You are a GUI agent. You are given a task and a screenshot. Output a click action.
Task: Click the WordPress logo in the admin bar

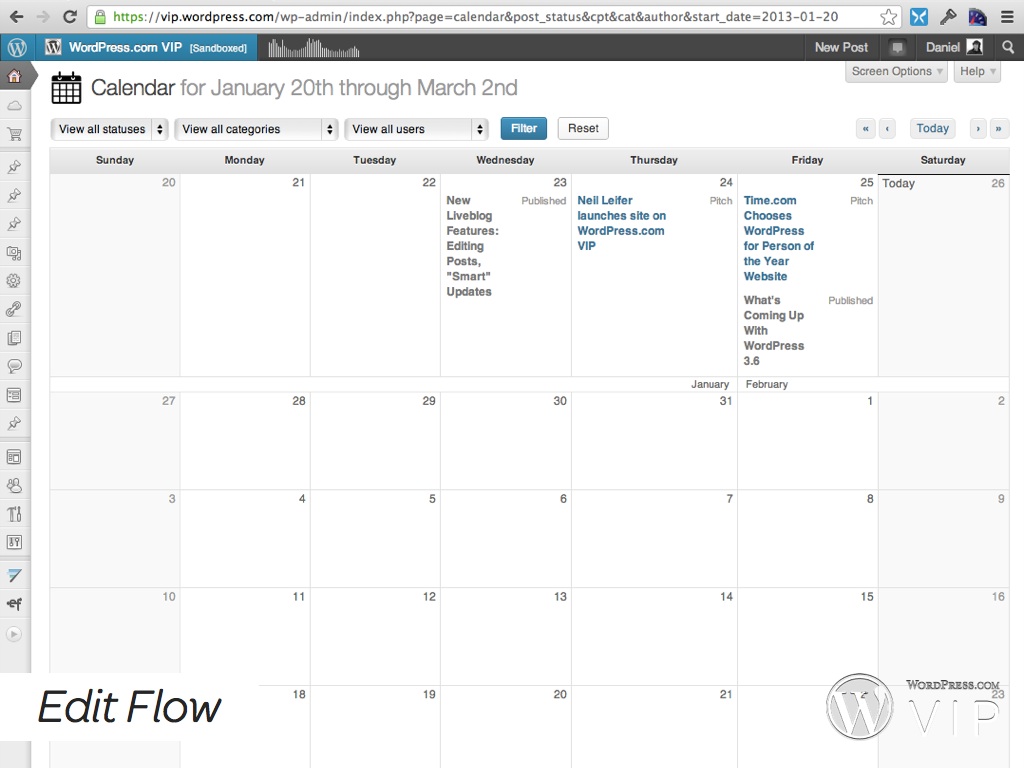(x=17, y=47)
